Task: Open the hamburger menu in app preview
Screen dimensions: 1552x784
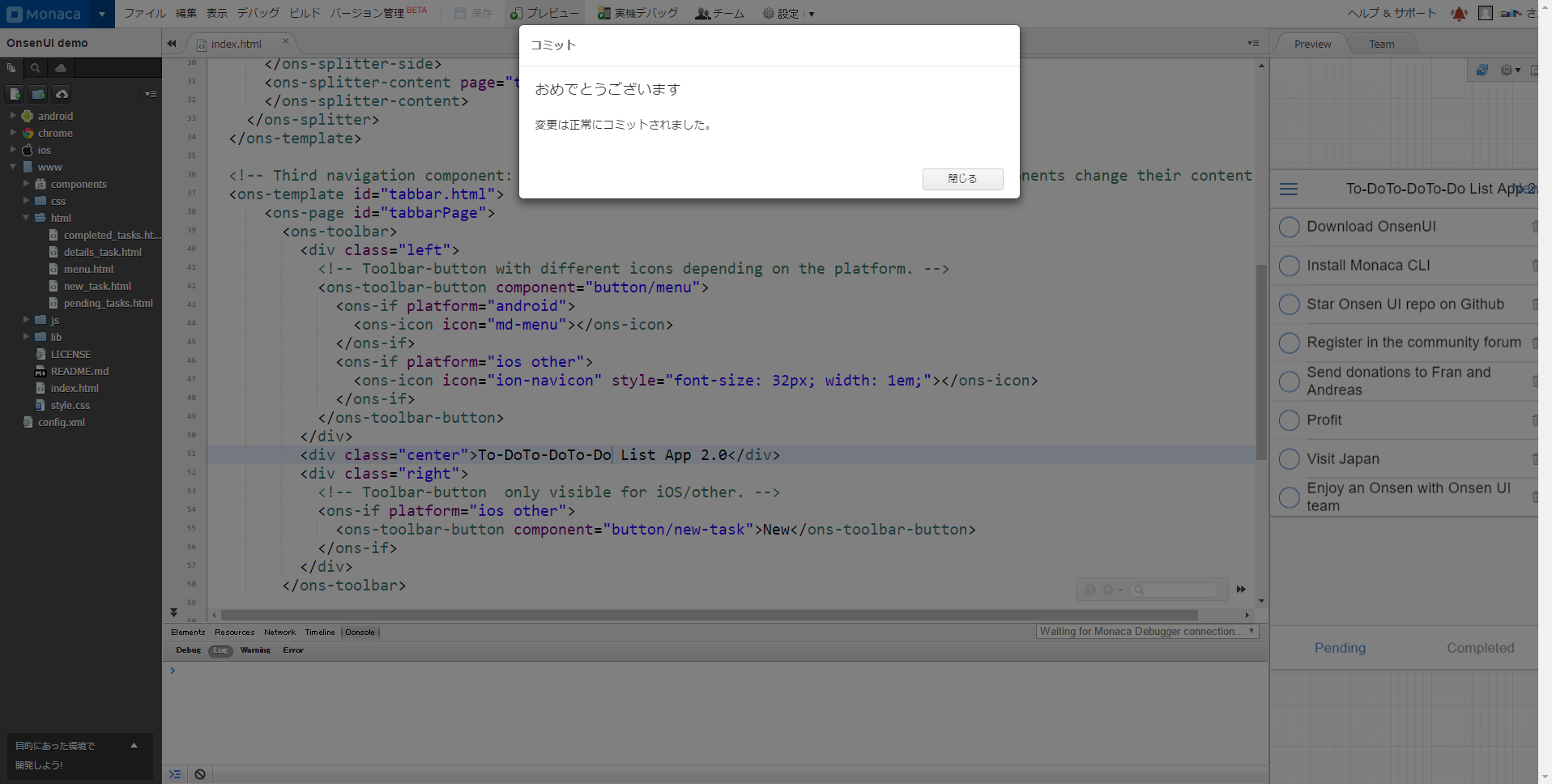Action: (1288, 190)
